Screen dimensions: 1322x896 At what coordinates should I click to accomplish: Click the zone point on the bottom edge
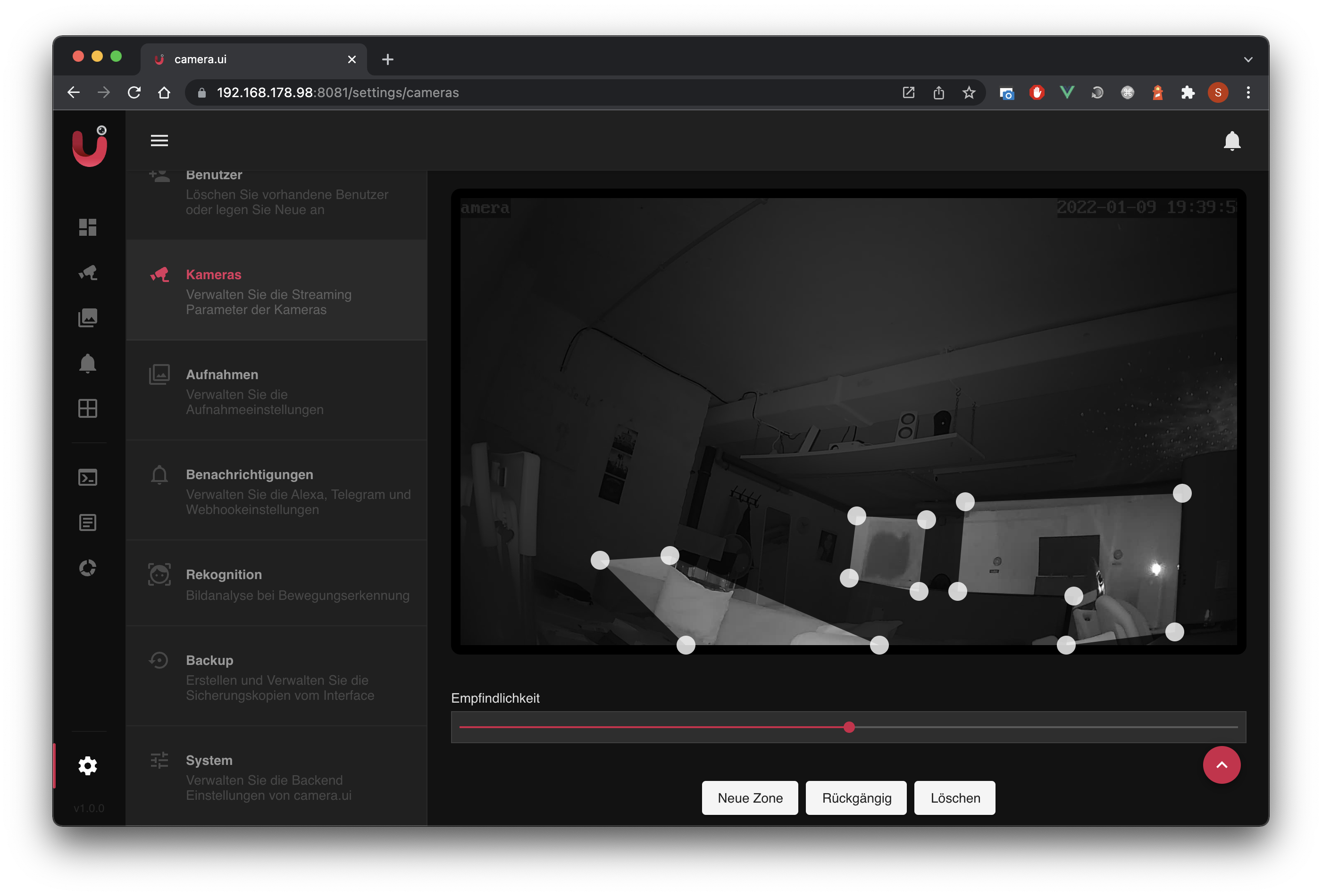click(879, 645)
